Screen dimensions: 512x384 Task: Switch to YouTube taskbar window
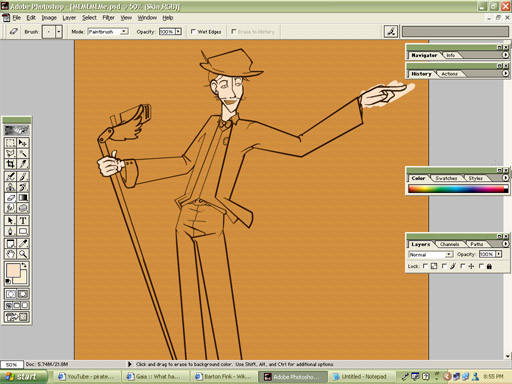pos(87,377)
